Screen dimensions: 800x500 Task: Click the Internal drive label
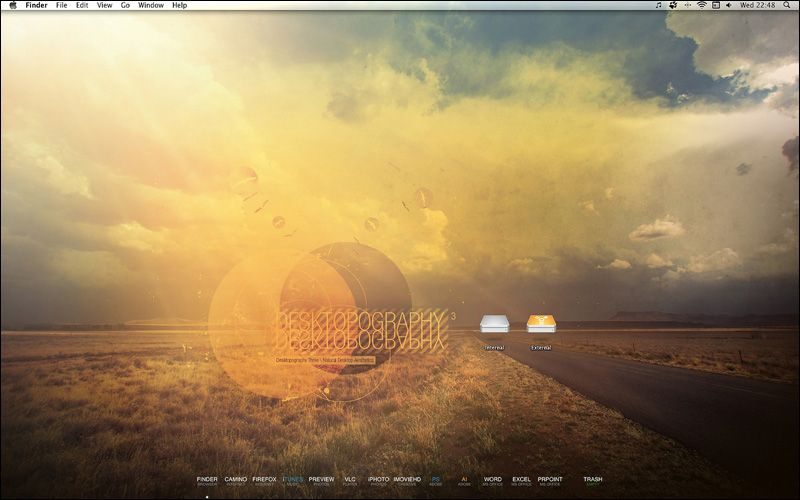tap(494, 348)
